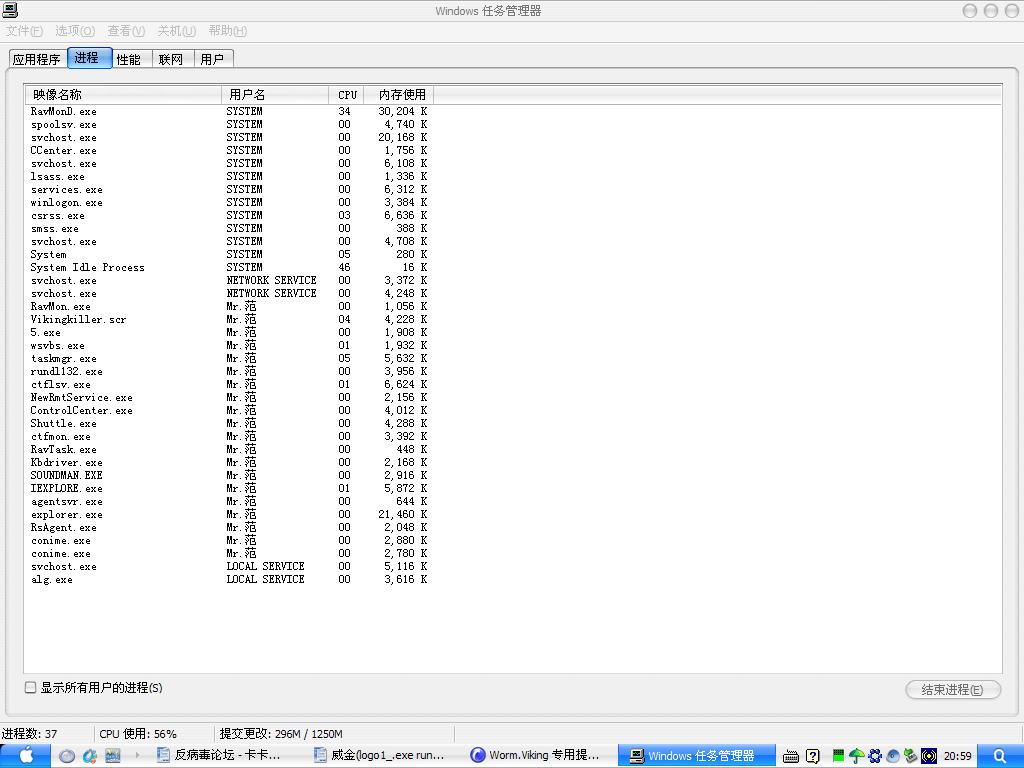Click the Task Manager title bar icon

(x=10, y=10)
